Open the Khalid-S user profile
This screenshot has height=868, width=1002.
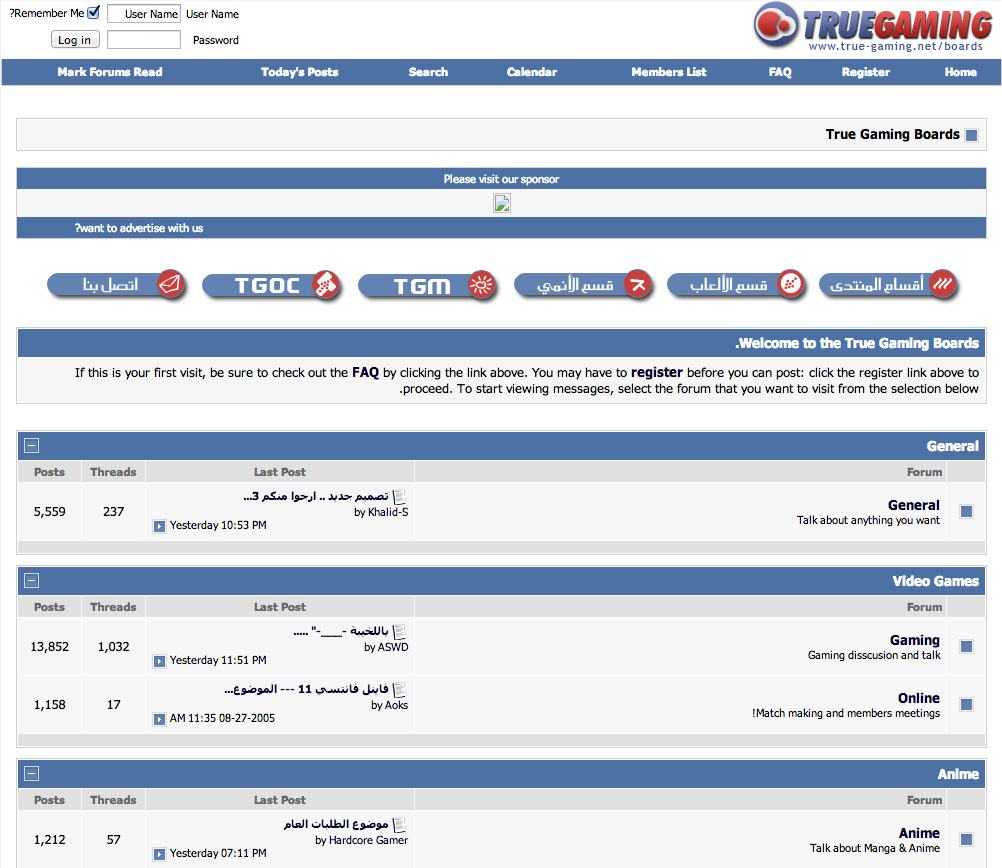(388, 512)
